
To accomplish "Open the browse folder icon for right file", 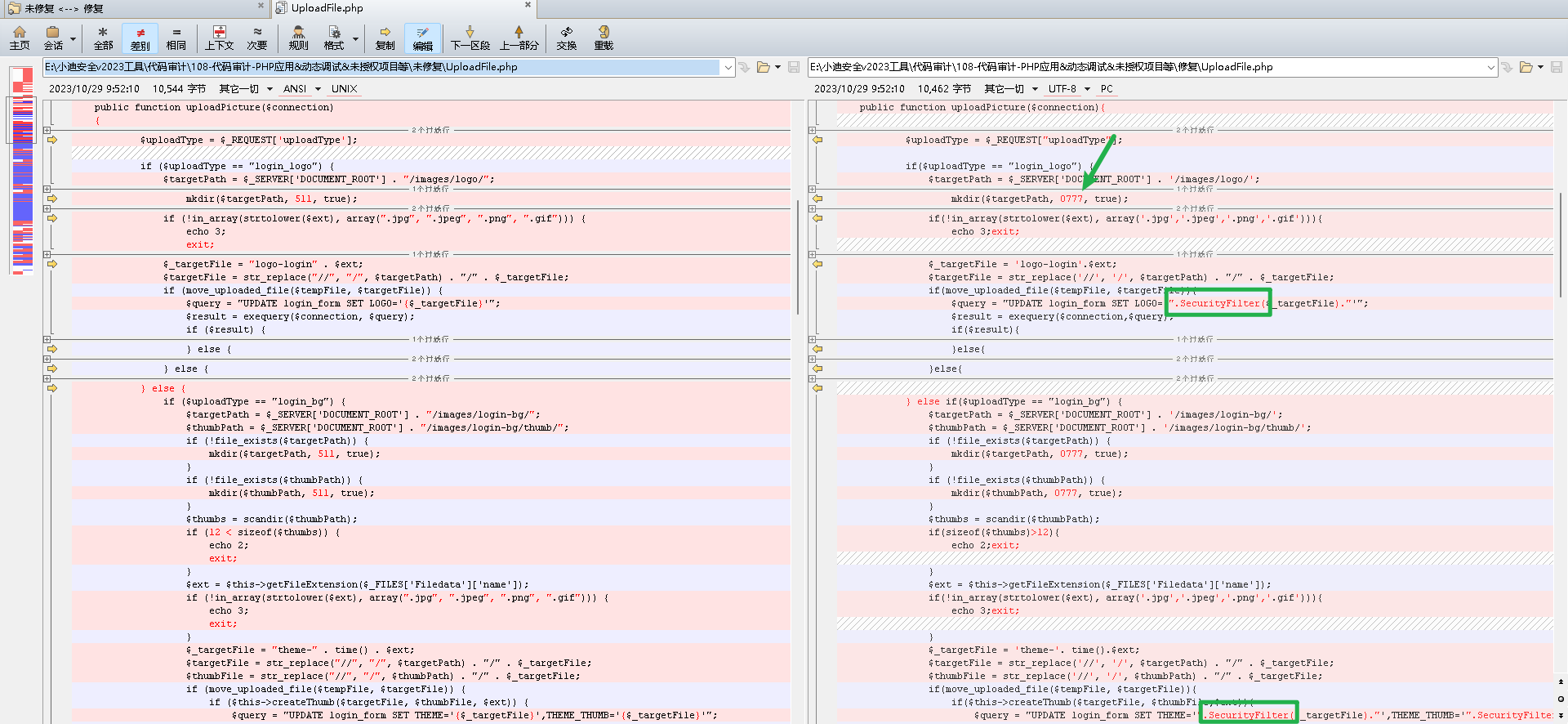I will coord(1526,67).
